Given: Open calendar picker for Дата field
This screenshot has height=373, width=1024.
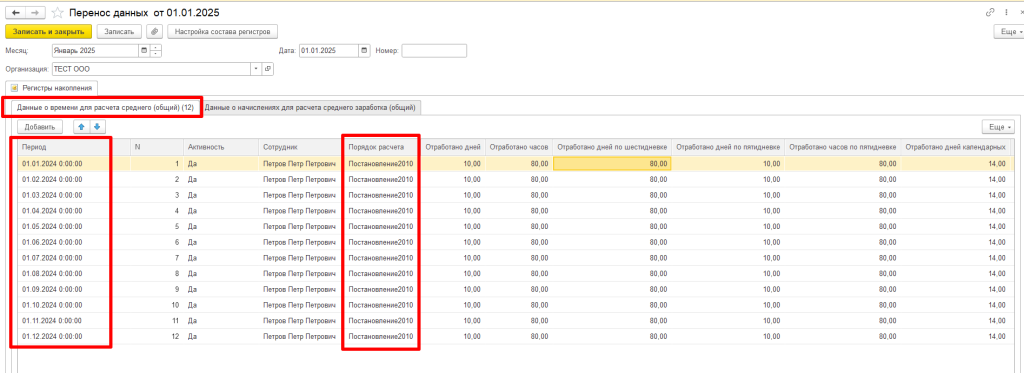Looking at the screenshot, I should click(364, 51).
